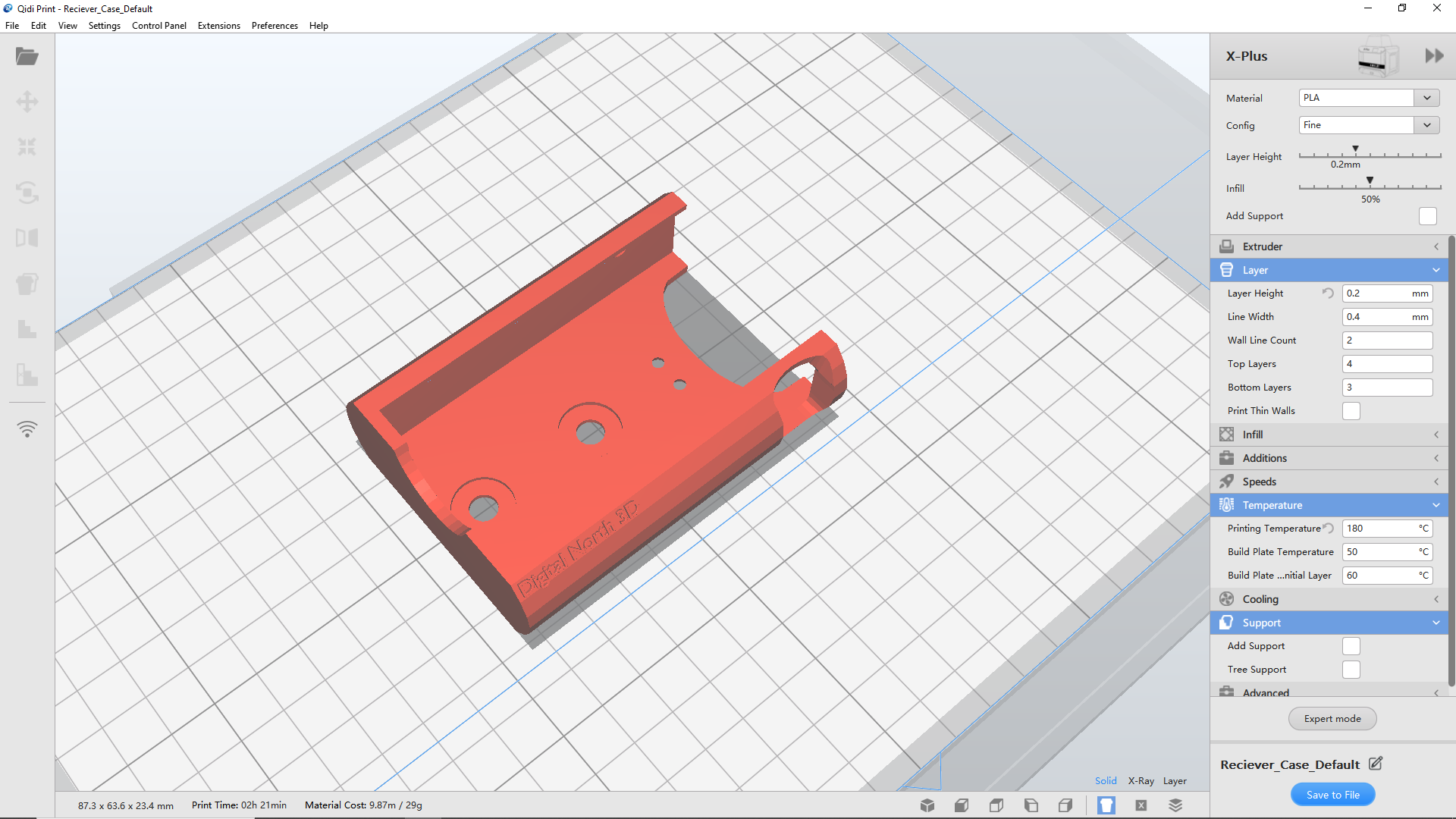Select the Scale tool icon
The width and height of the screenshot is (1456, 819).
(27, 147)
